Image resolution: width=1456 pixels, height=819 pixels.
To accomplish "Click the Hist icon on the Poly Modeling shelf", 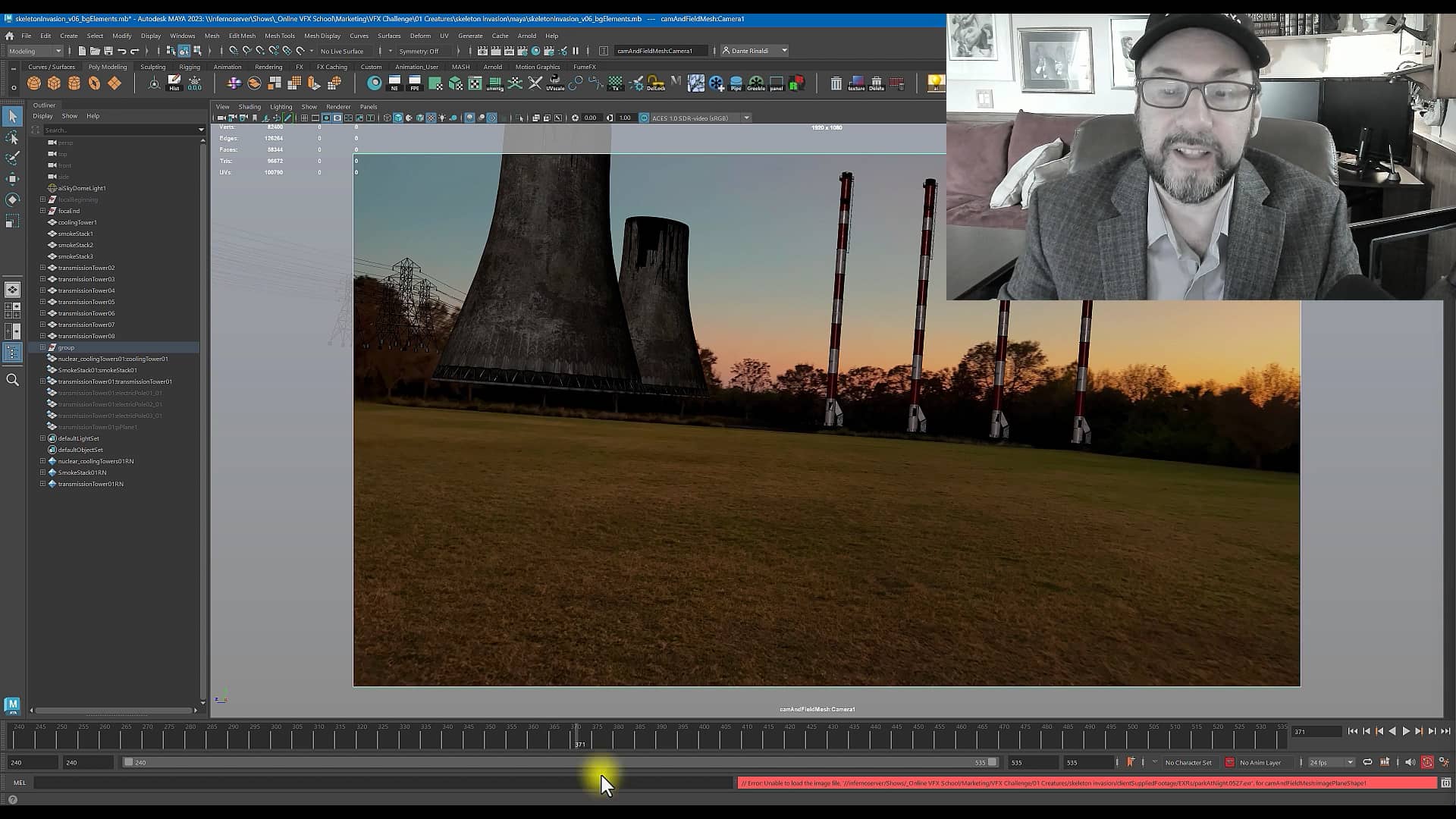I will 174,83.
